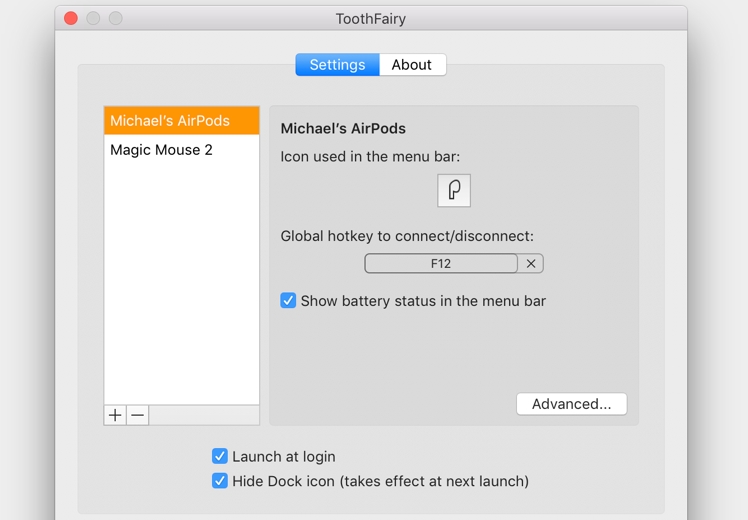
Task: Click empty space below Magic Mouse 2
Action: click(181, 280)
